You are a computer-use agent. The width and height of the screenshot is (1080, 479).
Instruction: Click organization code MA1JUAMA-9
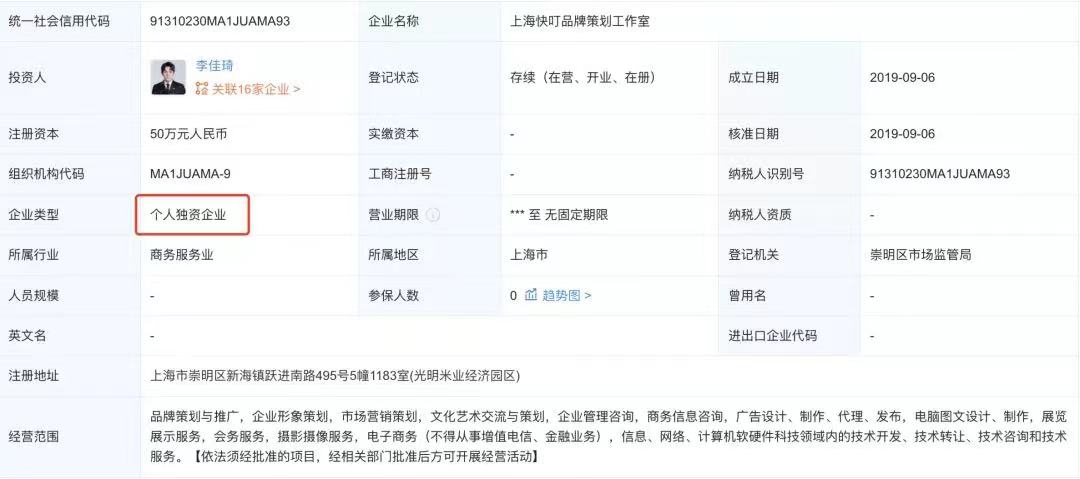click(190, 174)
